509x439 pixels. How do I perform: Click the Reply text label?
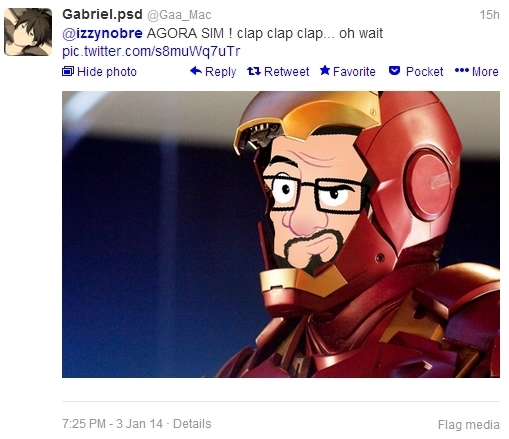coord(221,72)
